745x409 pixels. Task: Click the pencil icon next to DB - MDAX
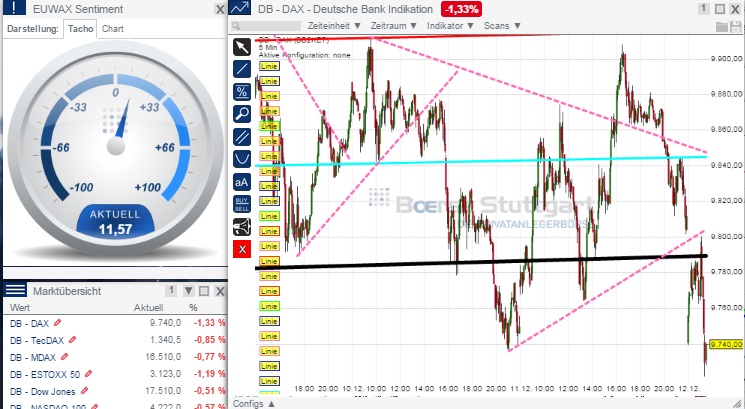pyautogui.click(x=64, y=357)
